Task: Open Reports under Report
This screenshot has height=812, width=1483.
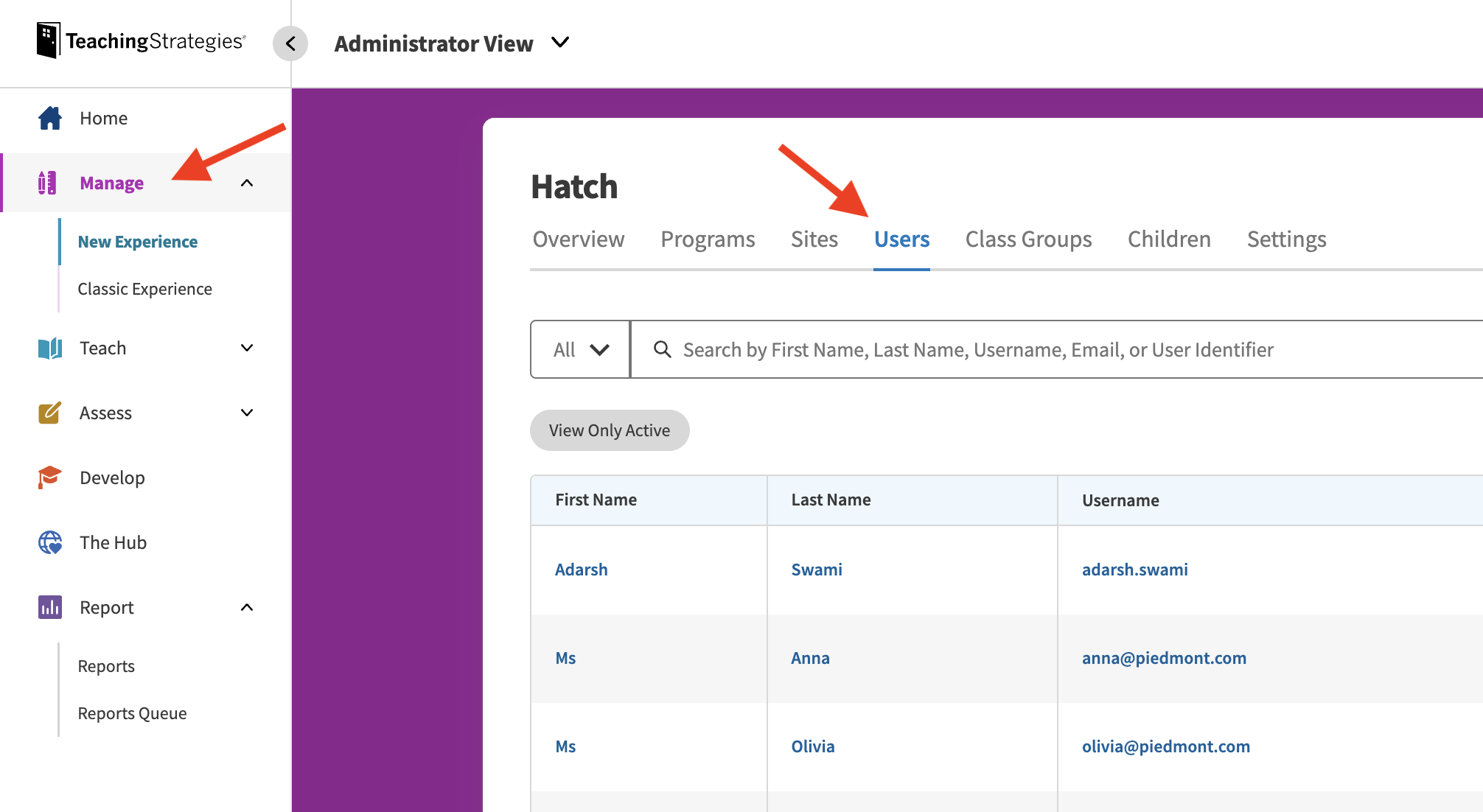Action: [x=106, y=666]
